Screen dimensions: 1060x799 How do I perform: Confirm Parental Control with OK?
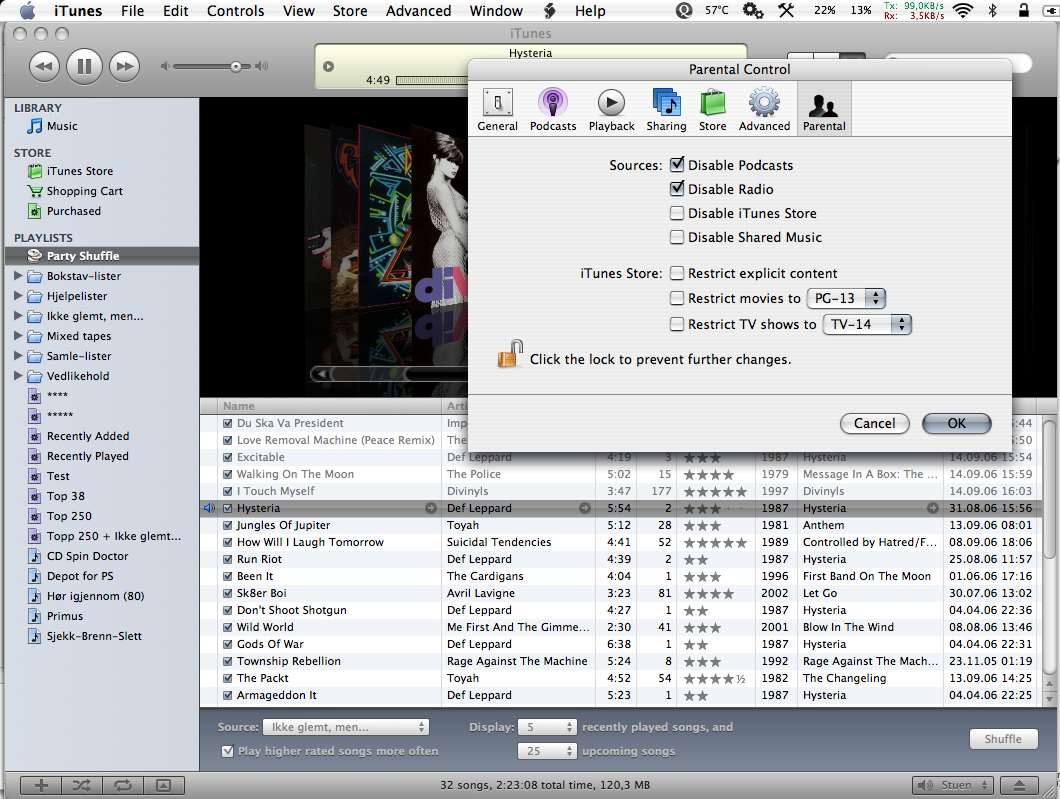pos(956,423)
